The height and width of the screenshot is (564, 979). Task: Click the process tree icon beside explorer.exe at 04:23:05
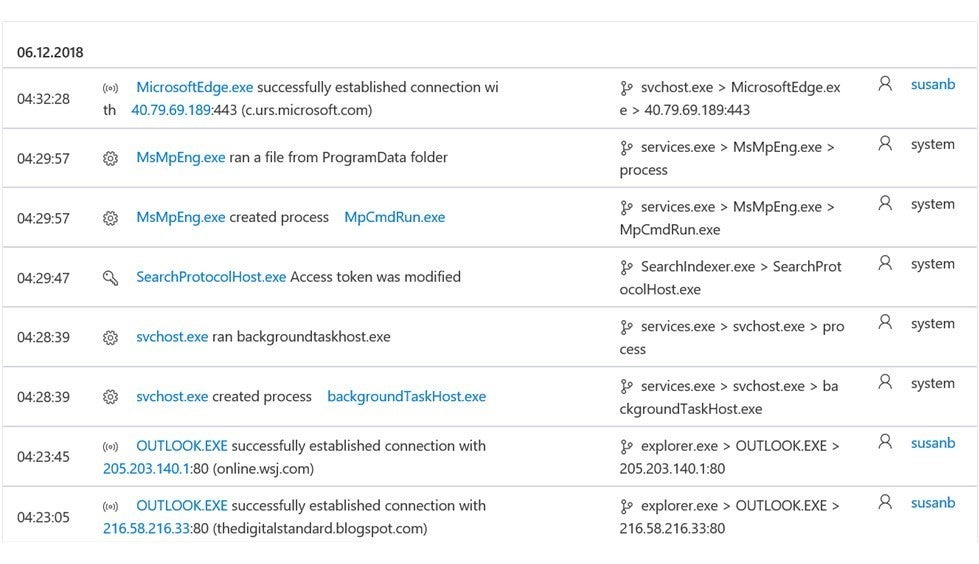coord(626,507)
